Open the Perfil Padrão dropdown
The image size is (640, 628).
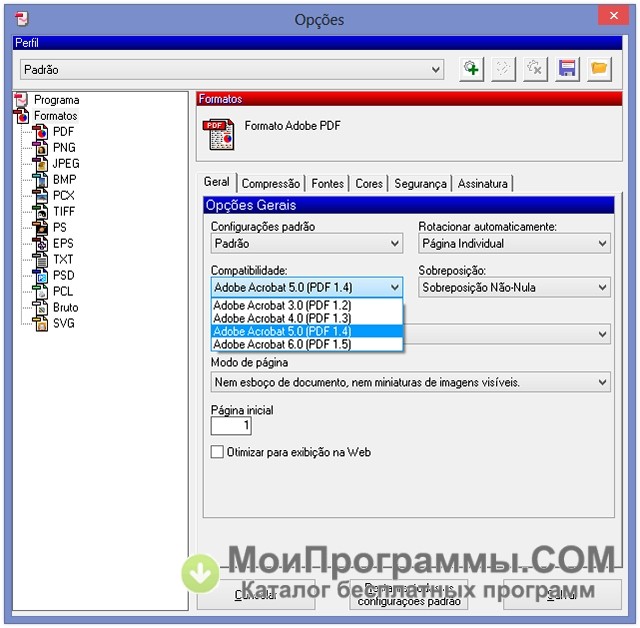[x=231, y=69]
